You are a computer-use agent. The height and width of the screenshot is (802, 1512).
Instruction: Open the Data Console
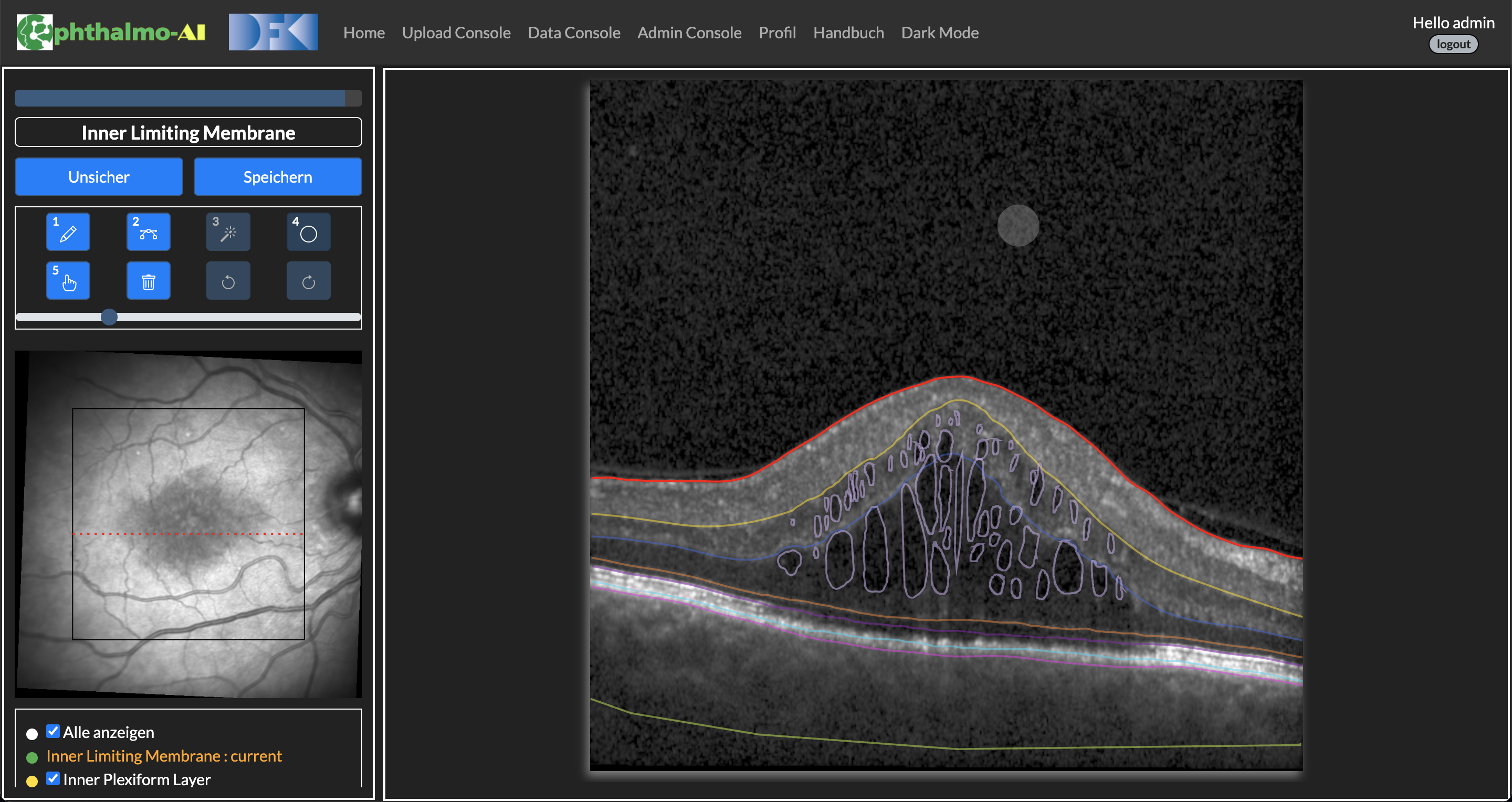pyautogui.click(x=574, y=32)
